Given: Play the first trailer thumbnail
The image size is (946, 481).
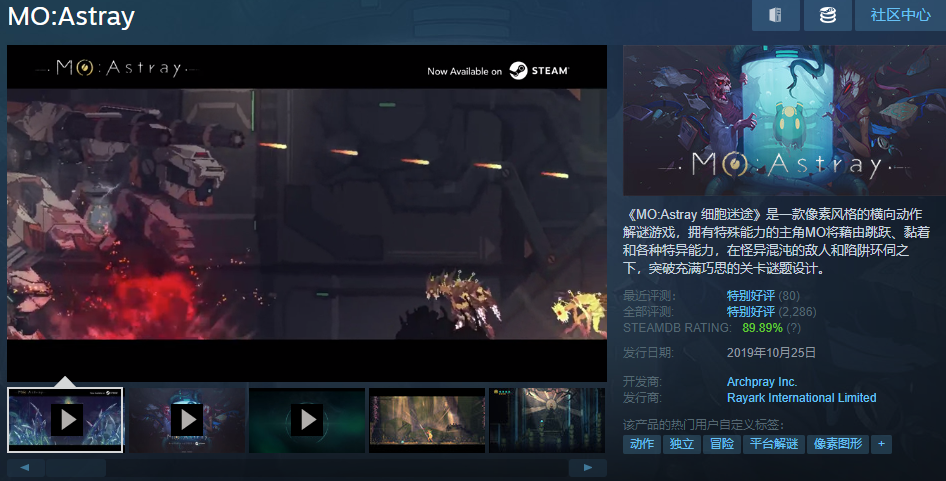Looking at the screenshot, I should click(x=65, y=420).
